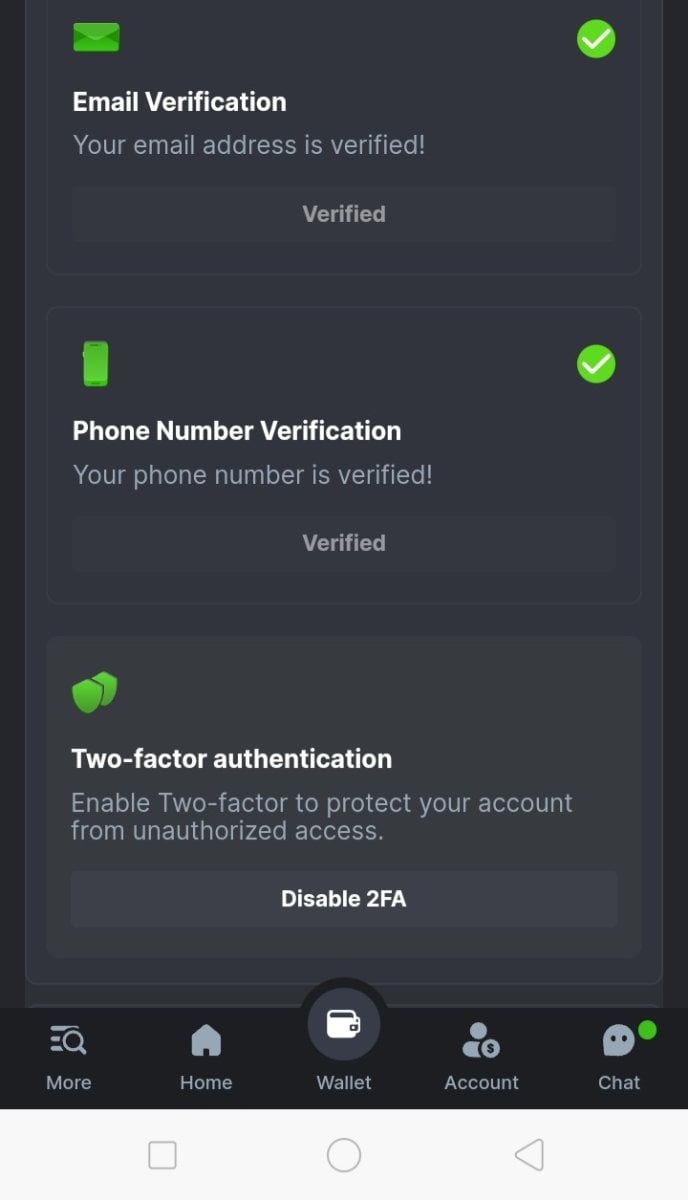Select the Account tab label

[481, 1082]
